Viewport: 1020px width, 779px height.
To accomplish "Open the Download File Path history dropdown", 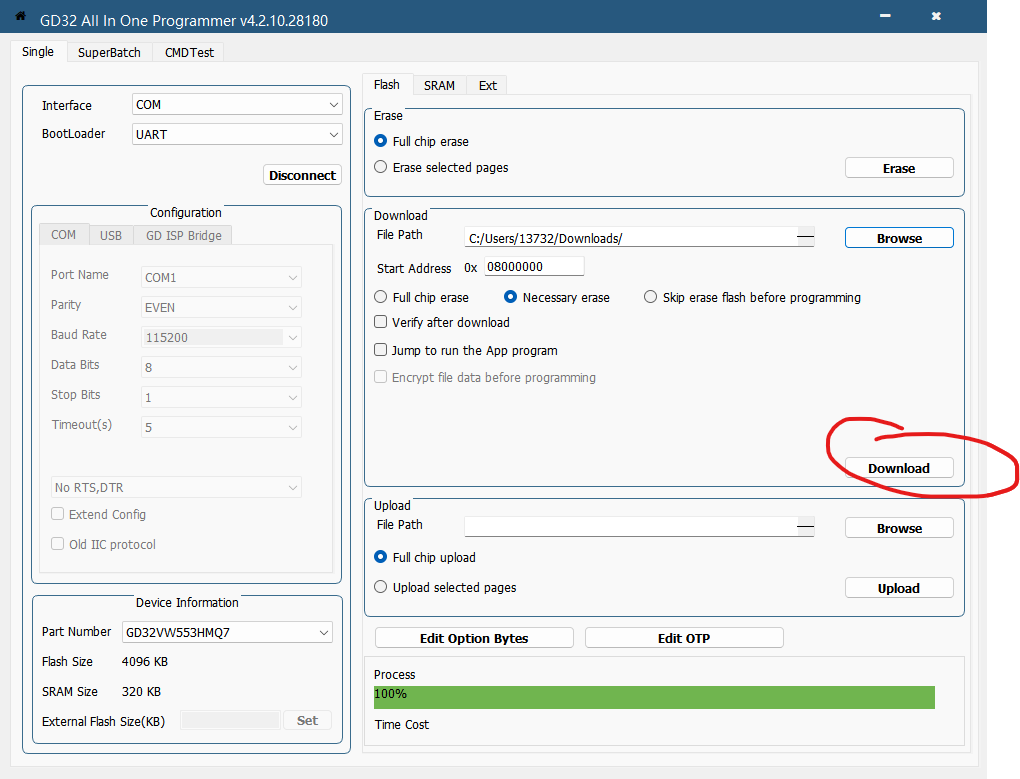I will point(805,237).
